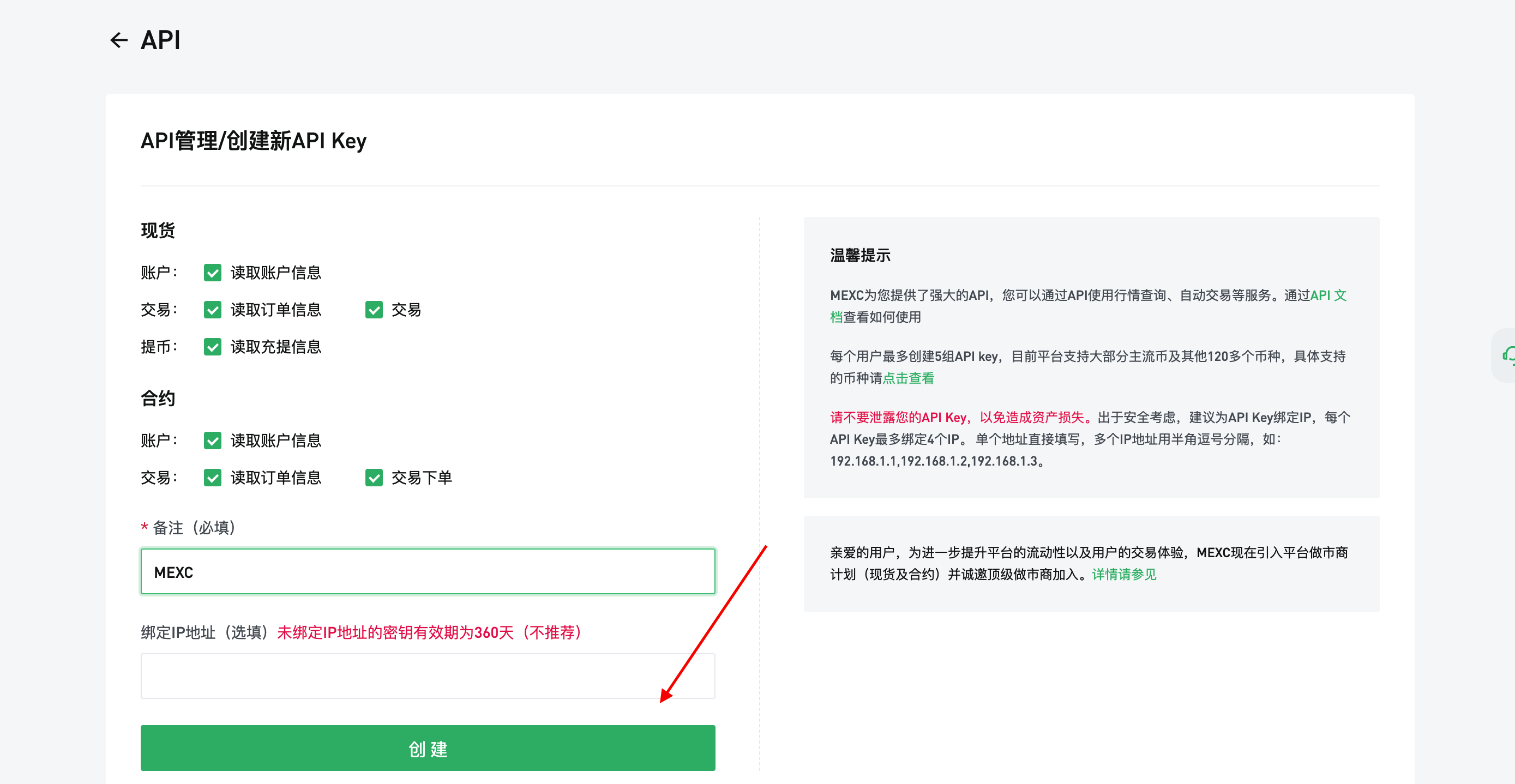Viewport: 1515px width, 784px height.
Task: Click the heading API管理/创建新API Key
Action: pos(254,141)
